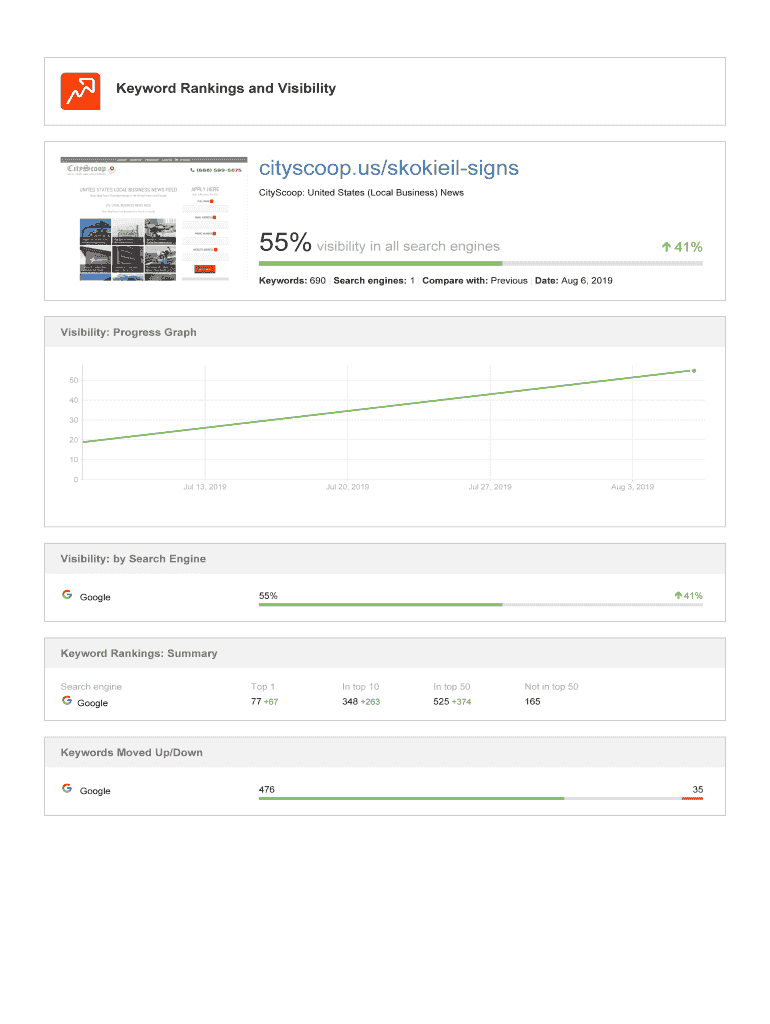This screenshot has width=770, height=1024.
Task: Click the red moved-down bar under 35
Action: point(692,799)
